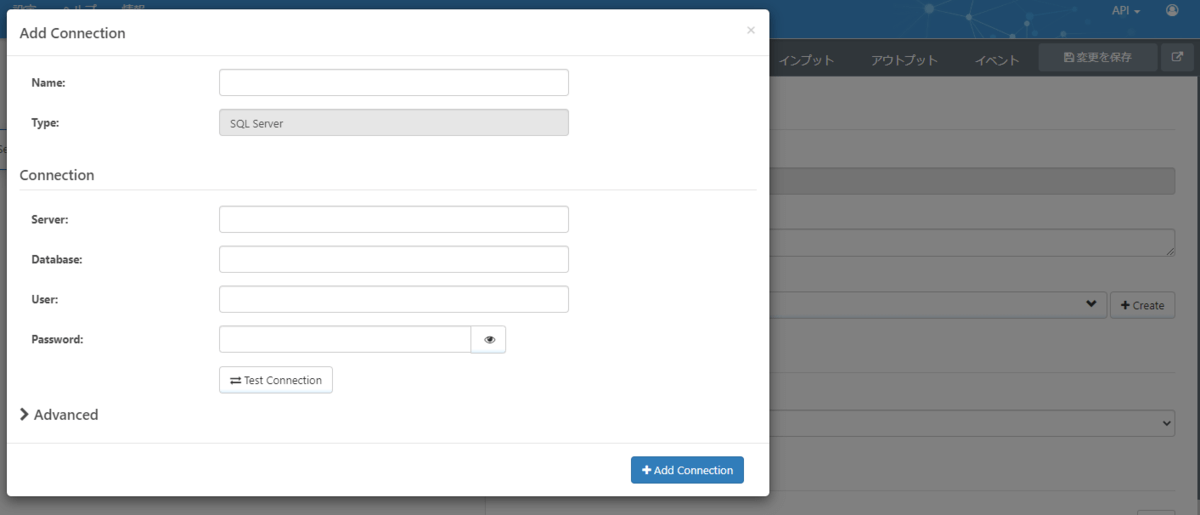The width and height of the screenshot is (1200, 515).
Task: Open the user account profile icon
Action: pos(1171,10)
